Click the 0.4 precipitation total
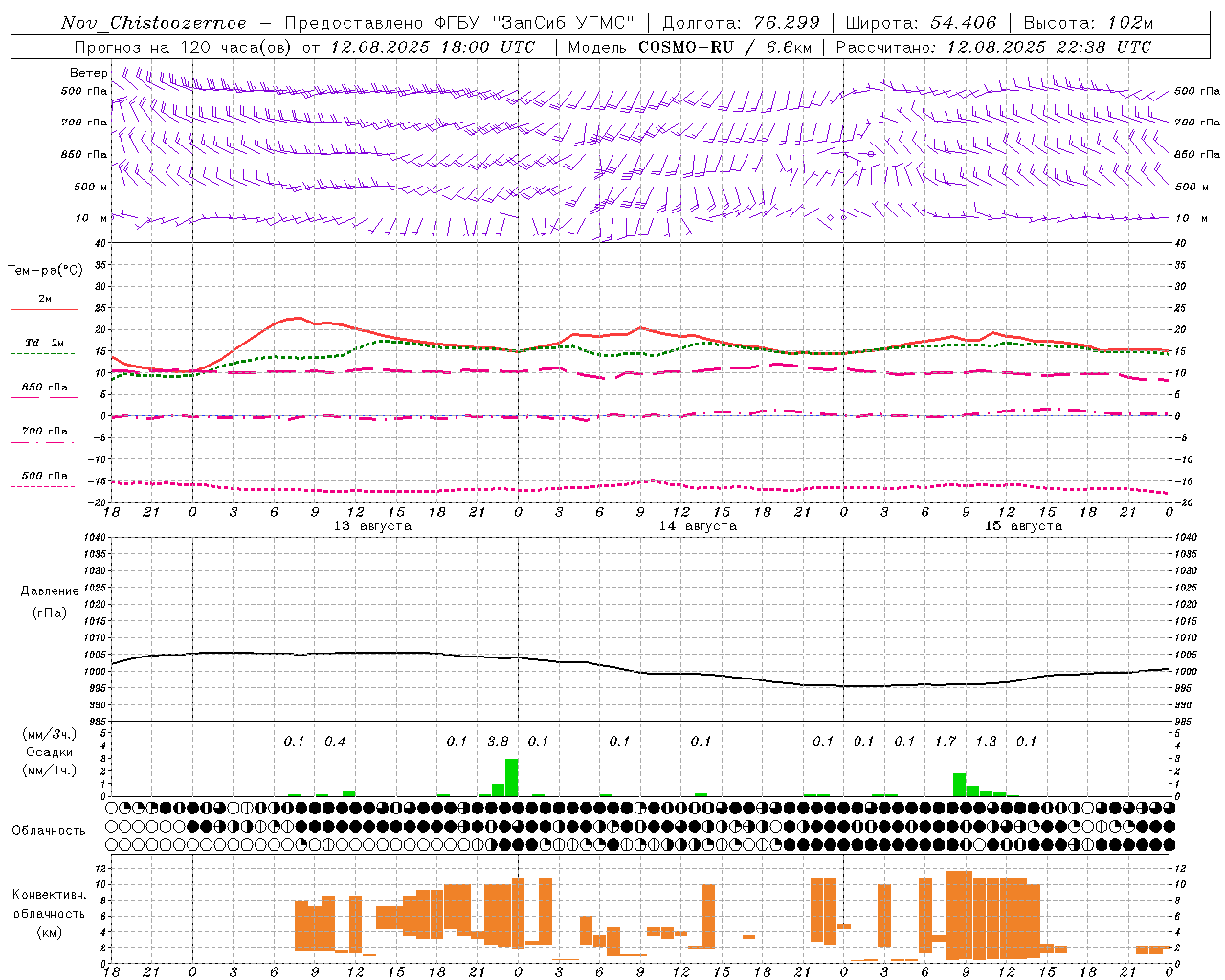The width and height of the screenshot is (1225, 980). (x=335, y=742)
